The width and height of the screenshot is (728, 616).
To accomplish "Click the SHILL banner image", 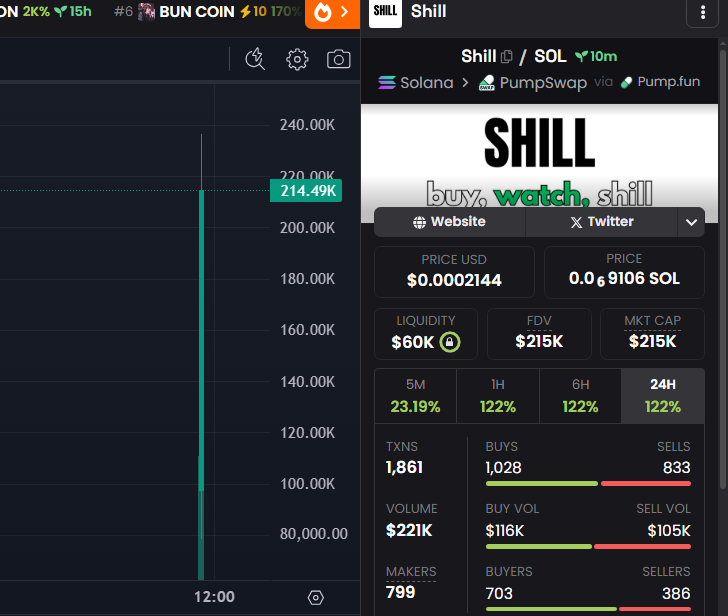I will (x=540, y=156).
